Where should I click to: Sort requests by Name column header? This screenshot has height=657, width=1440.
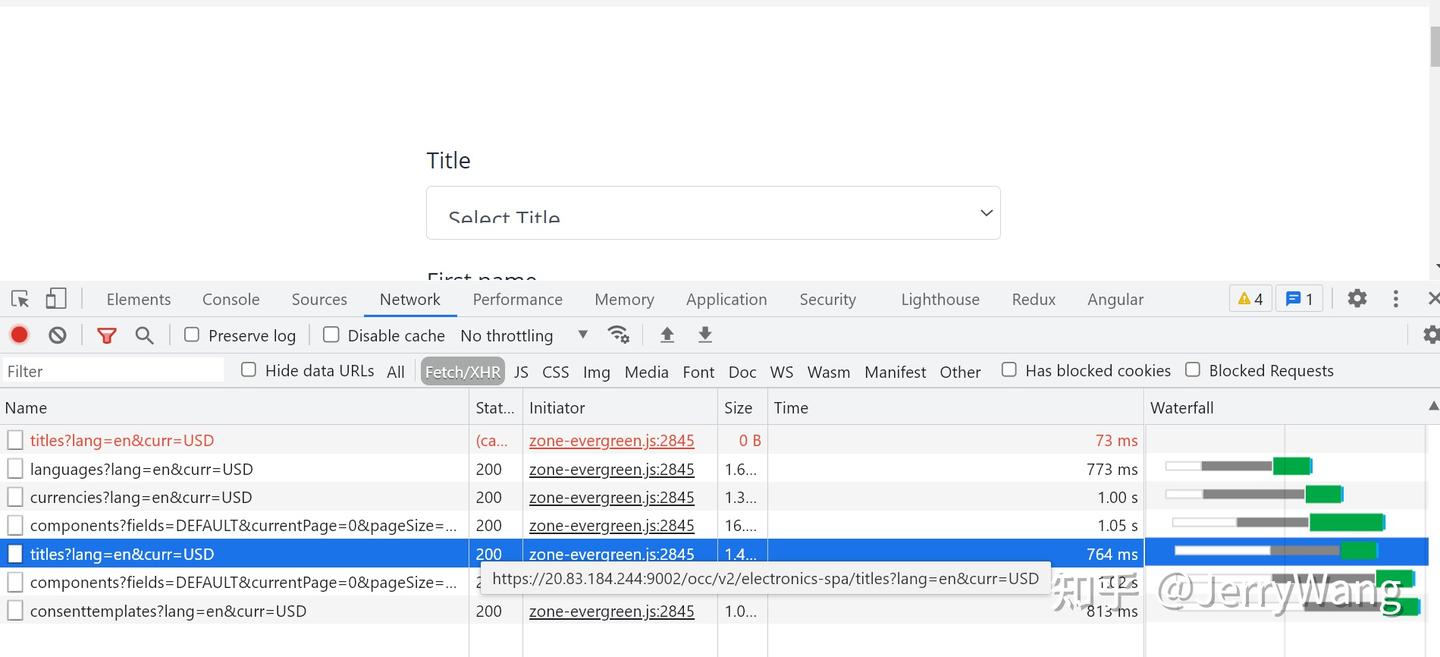tap(234, 407)
